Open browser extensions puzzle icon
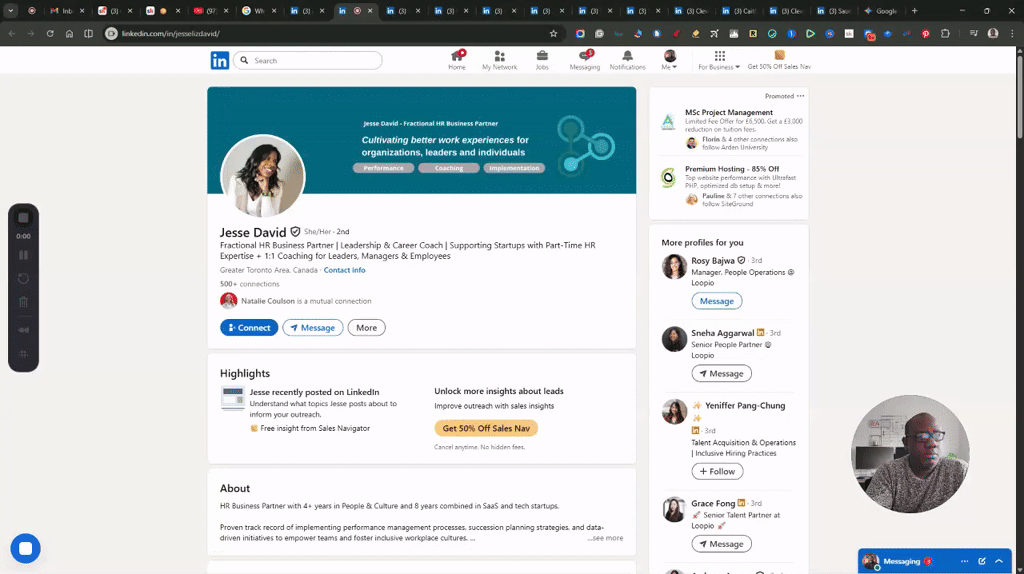Viewport: 1024px width, 574px height. tap(945, 33)
